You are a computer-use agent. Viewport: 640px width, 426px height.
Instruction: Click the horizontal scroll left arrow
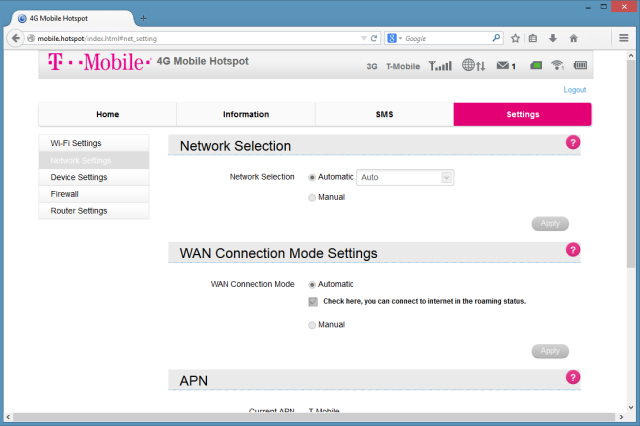coord(8,417)
